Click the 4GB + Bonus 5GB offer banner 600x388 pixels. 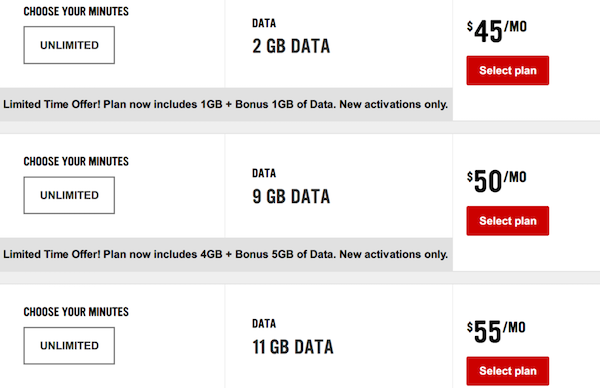226,254
